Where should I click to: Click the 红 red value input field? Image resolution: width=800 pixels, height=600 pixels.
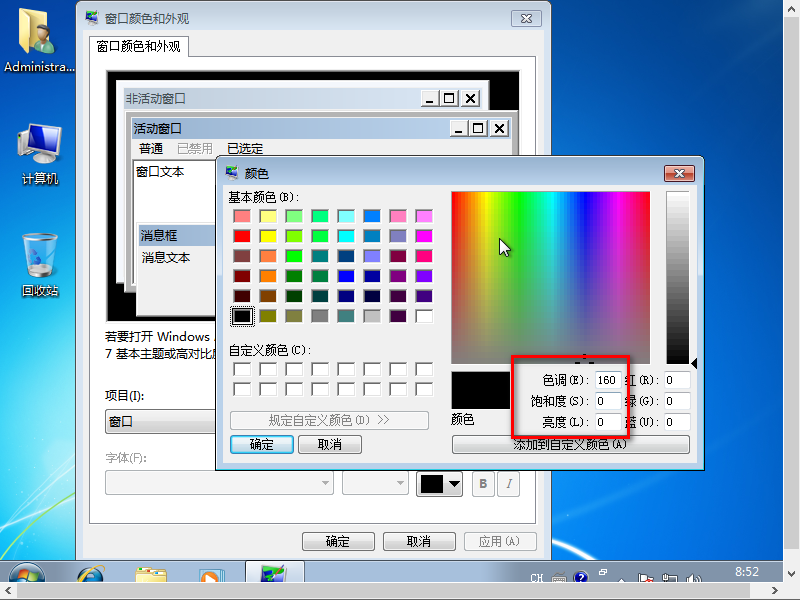[677, 380]
